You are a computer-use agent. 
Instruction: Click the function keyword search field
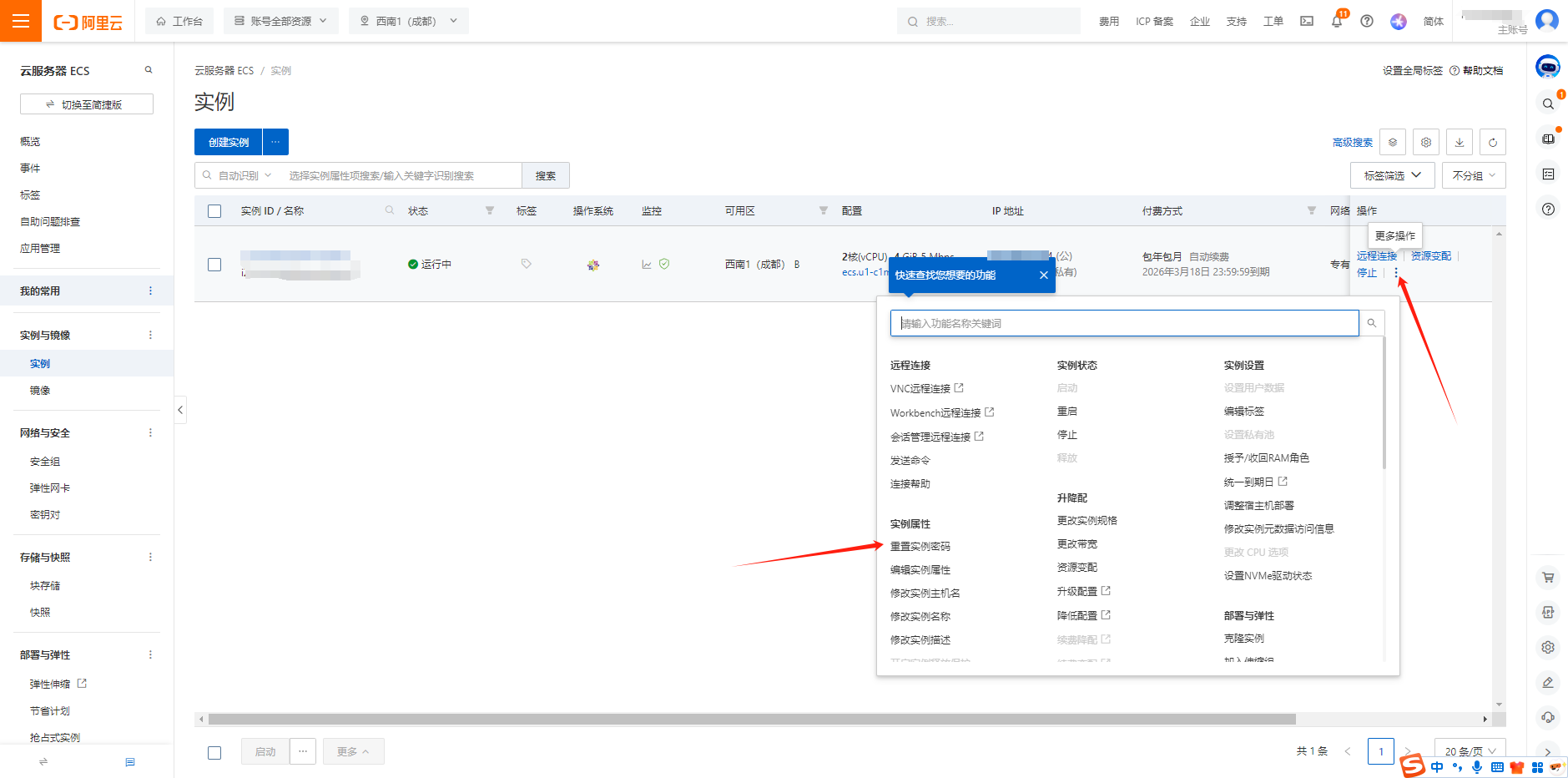coord(1123,324)
